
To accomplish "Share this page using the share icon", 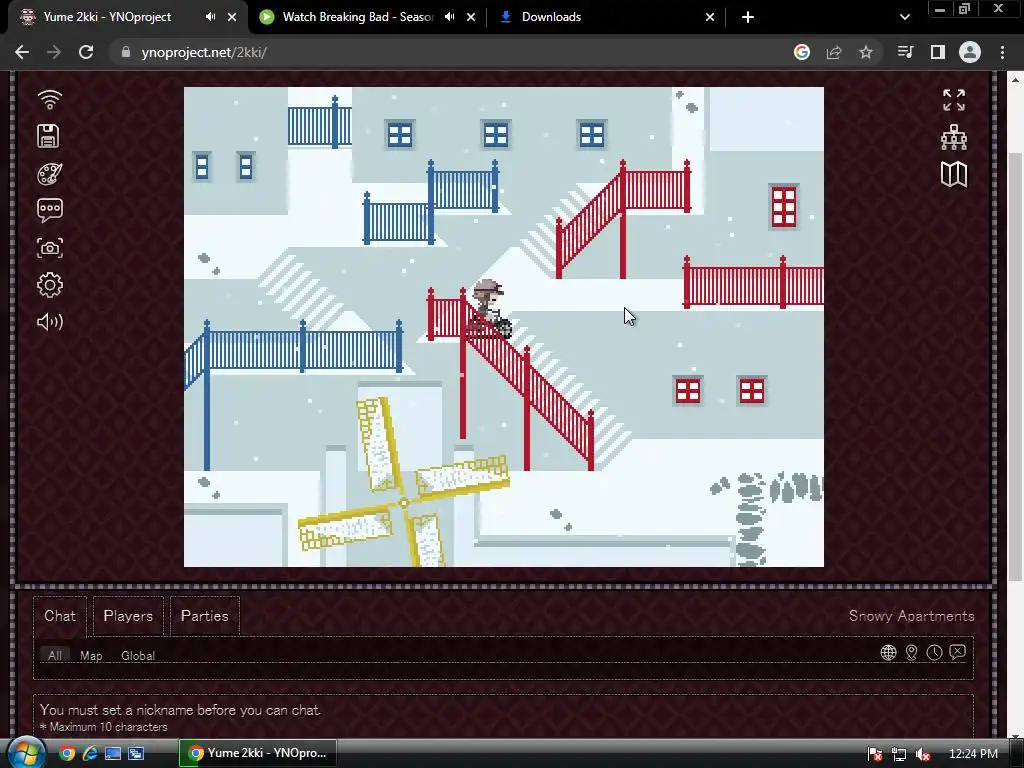I will (x=834, y=52).
